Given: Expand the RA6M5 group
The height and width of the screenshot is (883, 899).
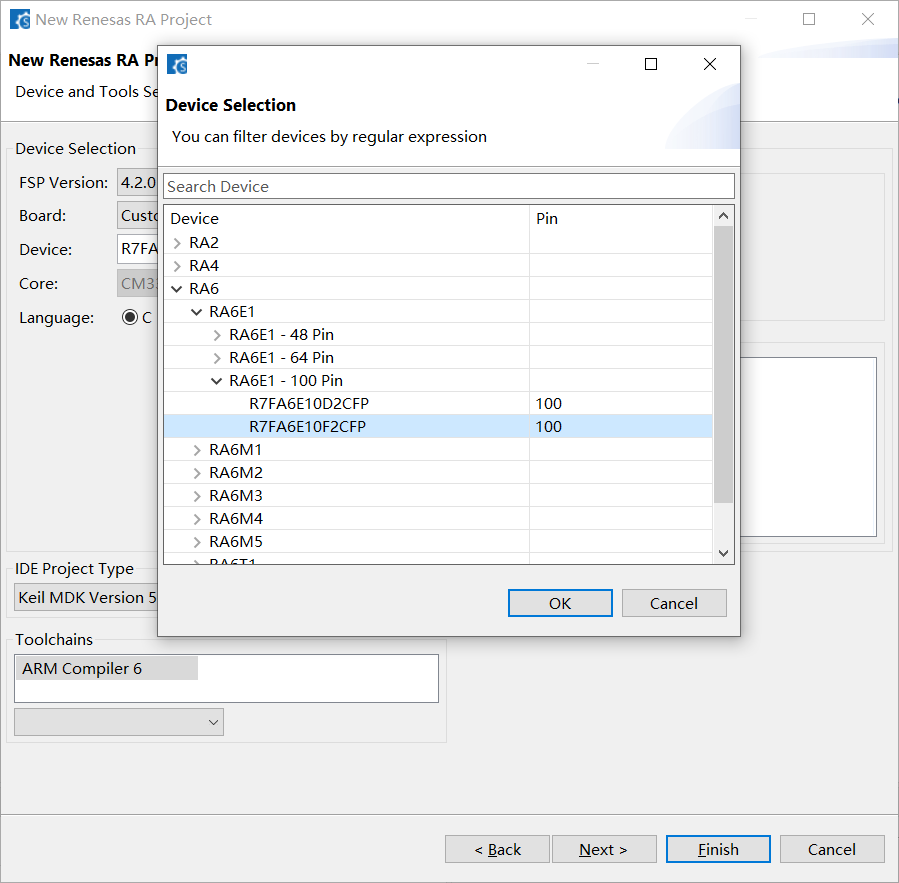Looking at the screenshot, I should click(197, 542).
